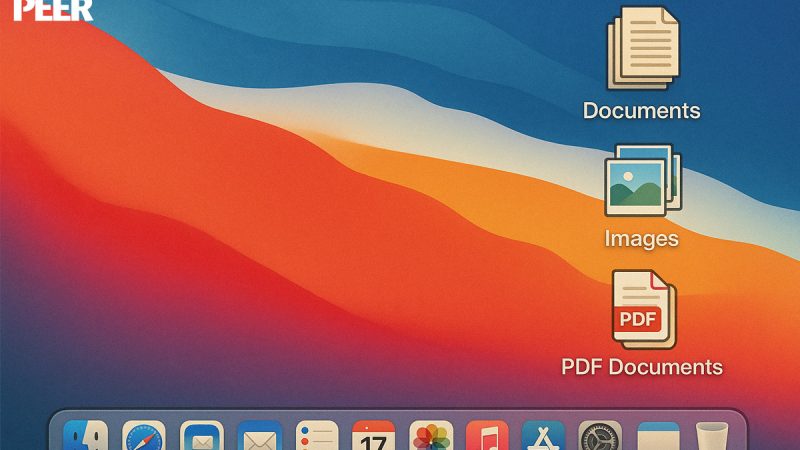Click cream icon with blue top strip
Image resolution: width=800 pixels, height=450 pixels.
click(x=658, y=436)
